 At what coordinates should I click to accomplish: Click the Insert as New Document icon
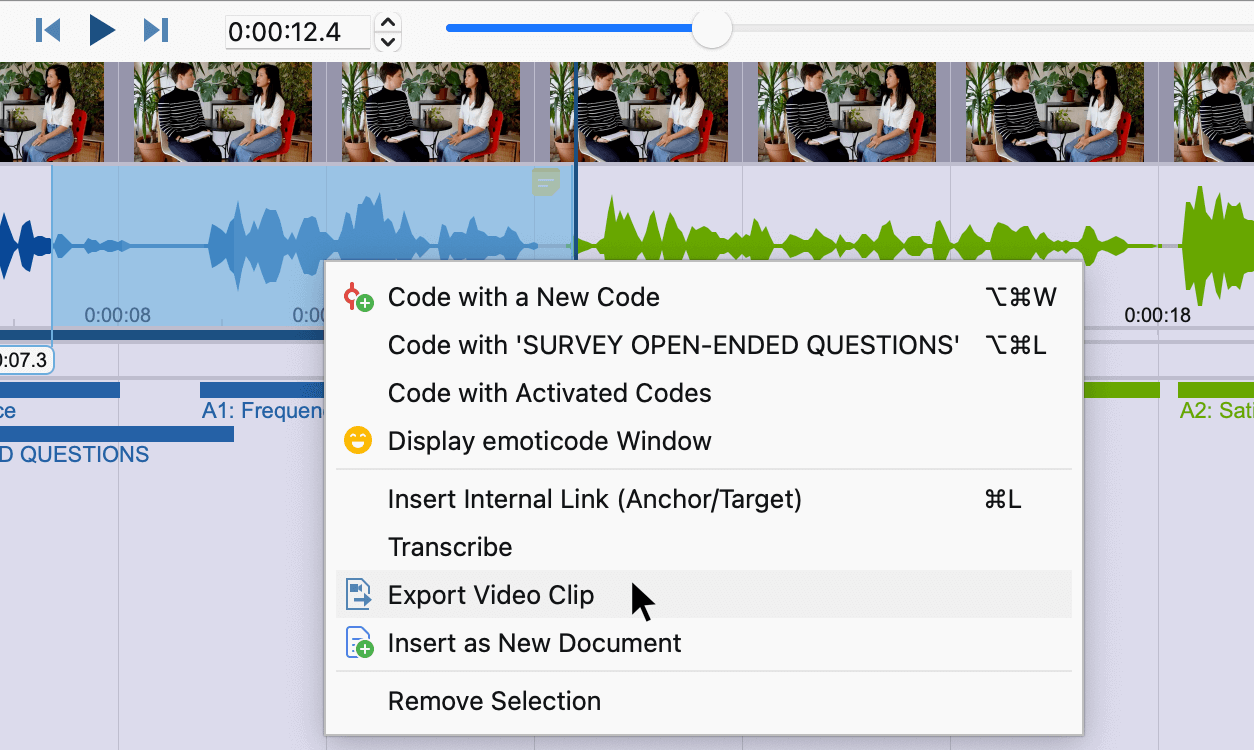(359, 642)
